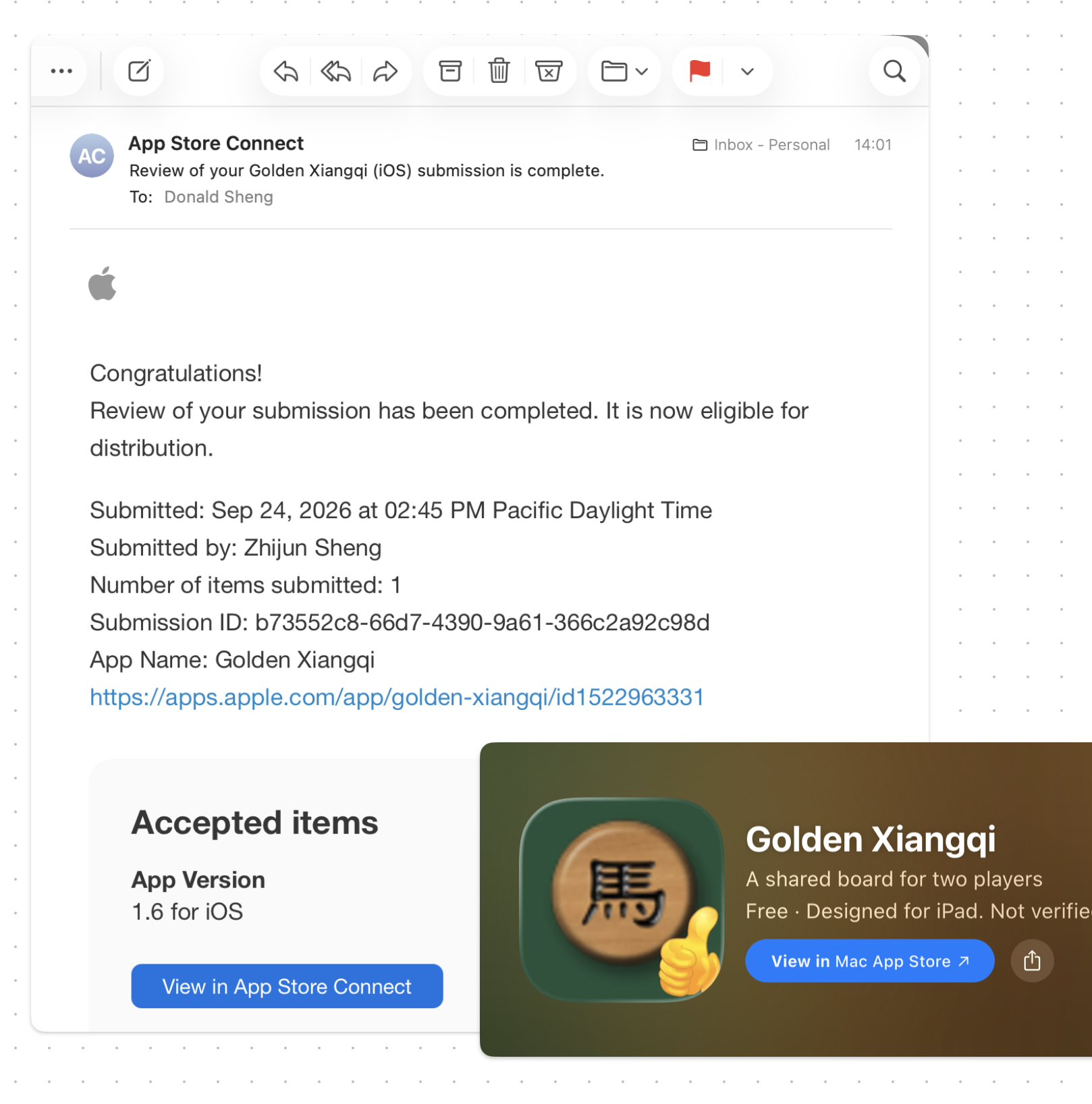Open the Golden Xiangqi apps.apple.com link
The height and width of the screenshot is (1104, 1092).
coord(397,697)
